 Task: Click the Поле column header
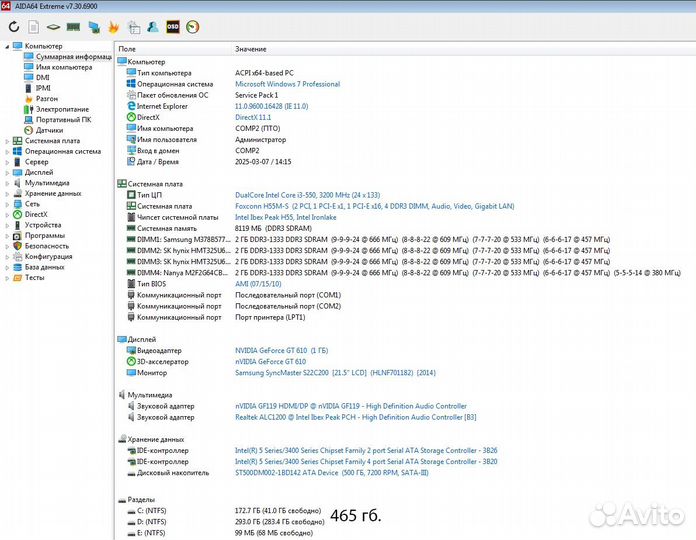coord(128,49)
